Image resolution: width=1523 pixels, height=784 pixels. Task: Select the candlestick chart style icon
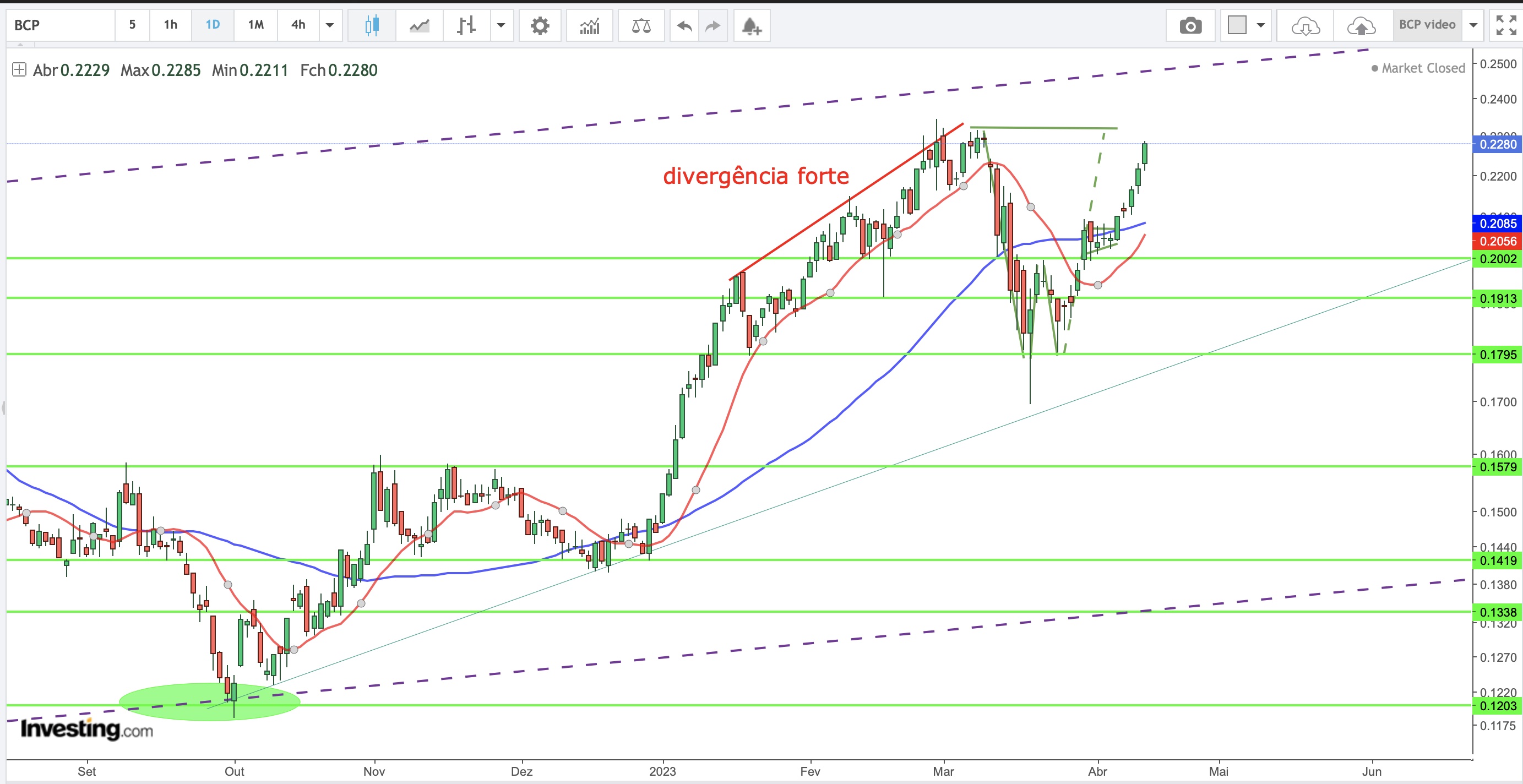tap(371, 25)
